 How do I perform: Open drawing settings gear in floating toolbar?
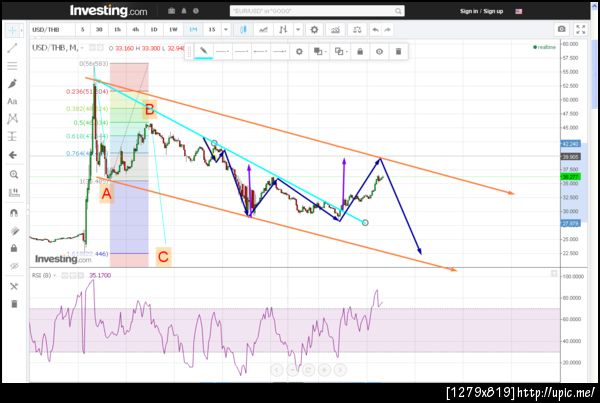[299, 51]
